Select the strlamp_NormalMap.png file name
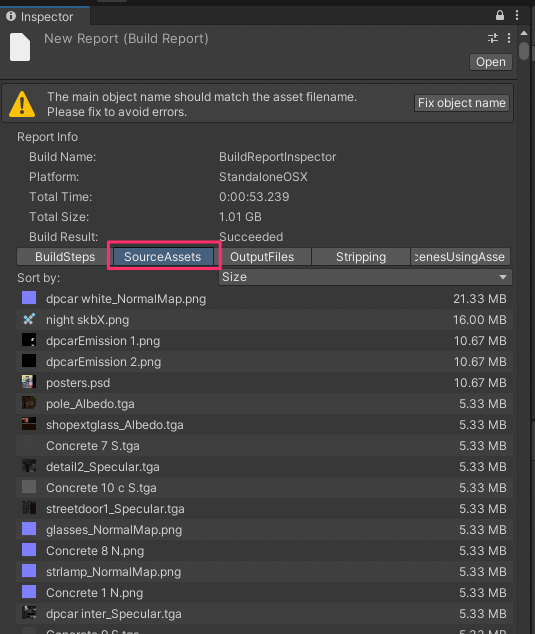This screenshot has height=634, width=535. pyautogui.click(x=113, y=572)
